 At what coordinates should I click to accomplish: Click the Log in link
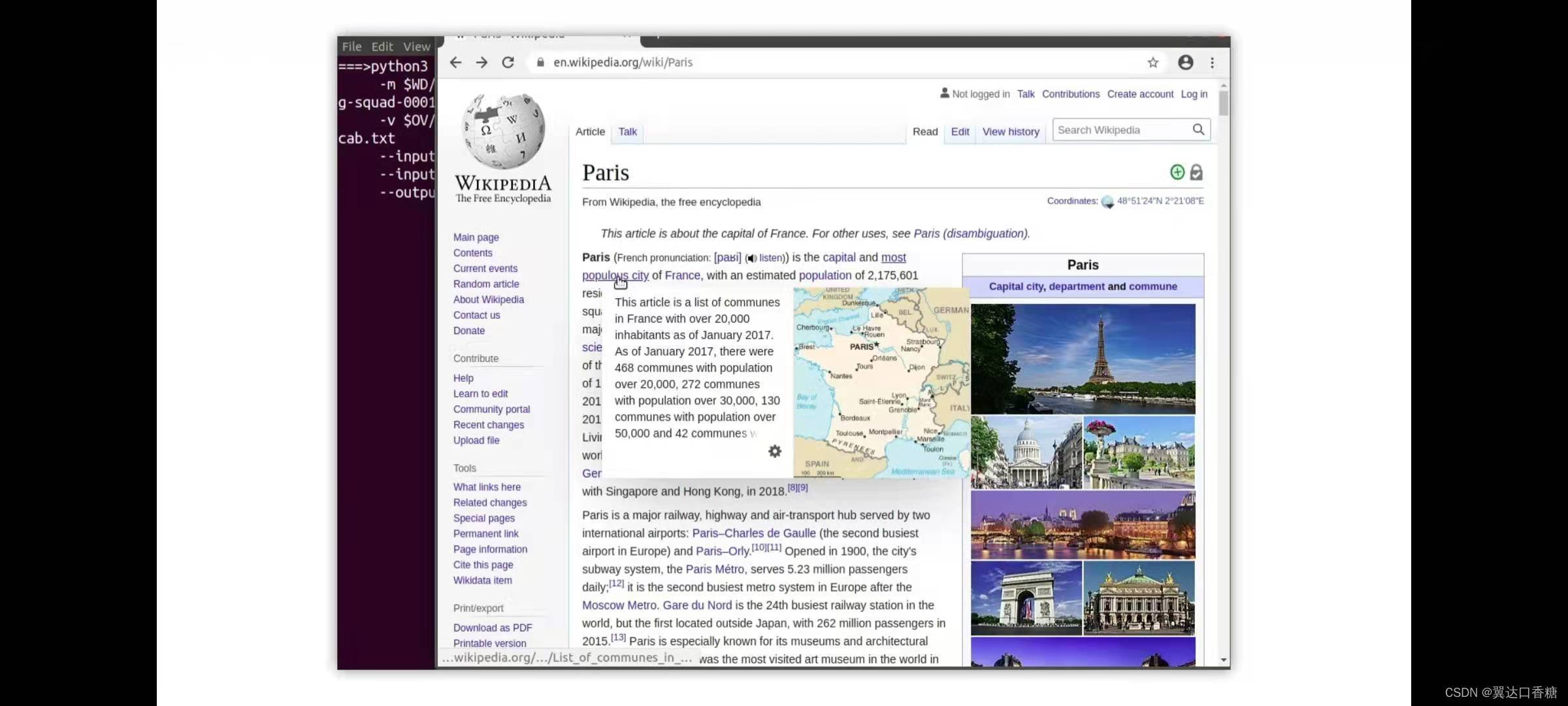1194,94
